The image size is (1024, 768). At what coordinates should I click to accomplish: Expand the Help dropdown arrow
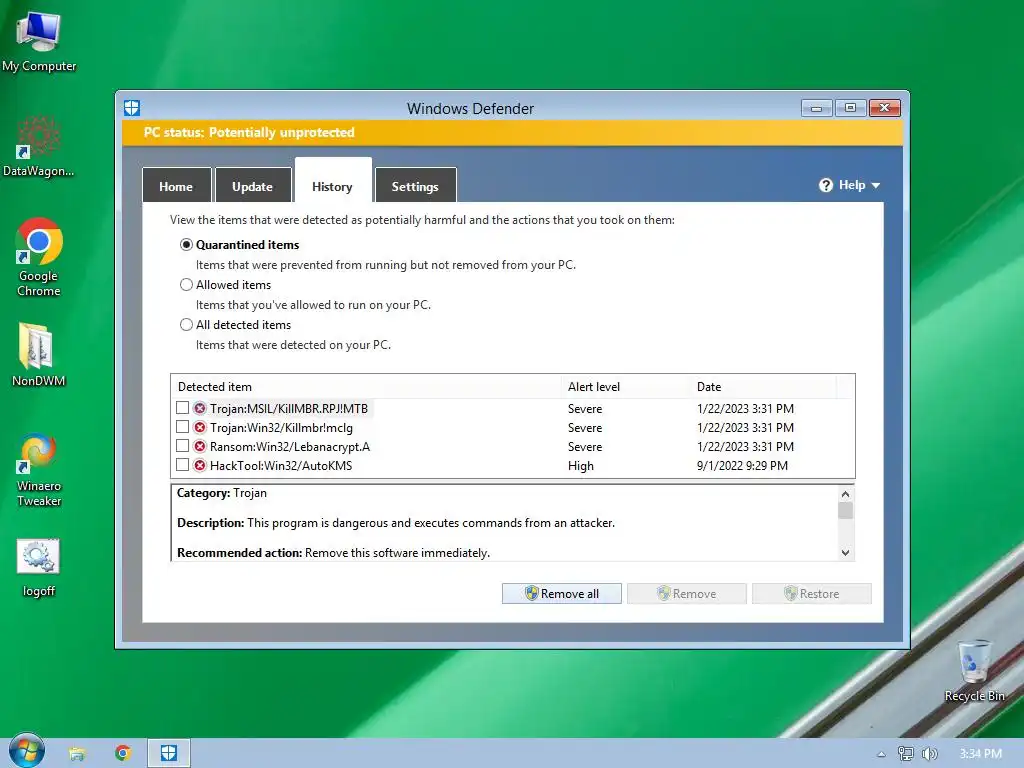pos(876,185)
